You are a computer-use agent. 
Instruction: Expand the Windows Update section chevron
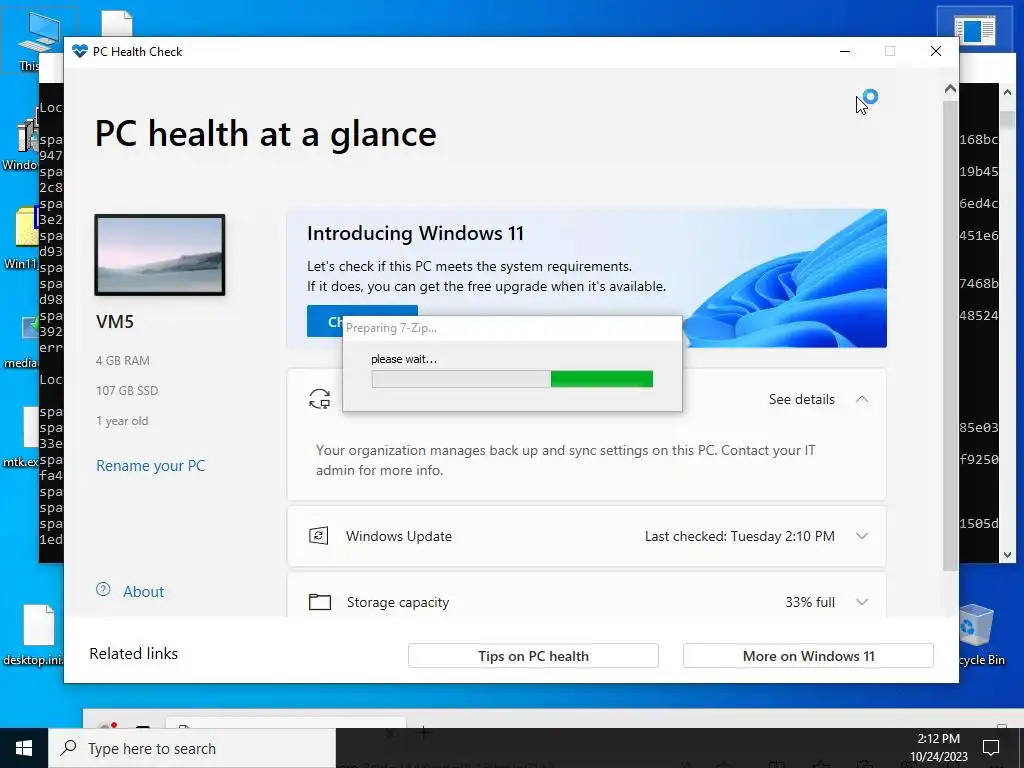[862, 536]
